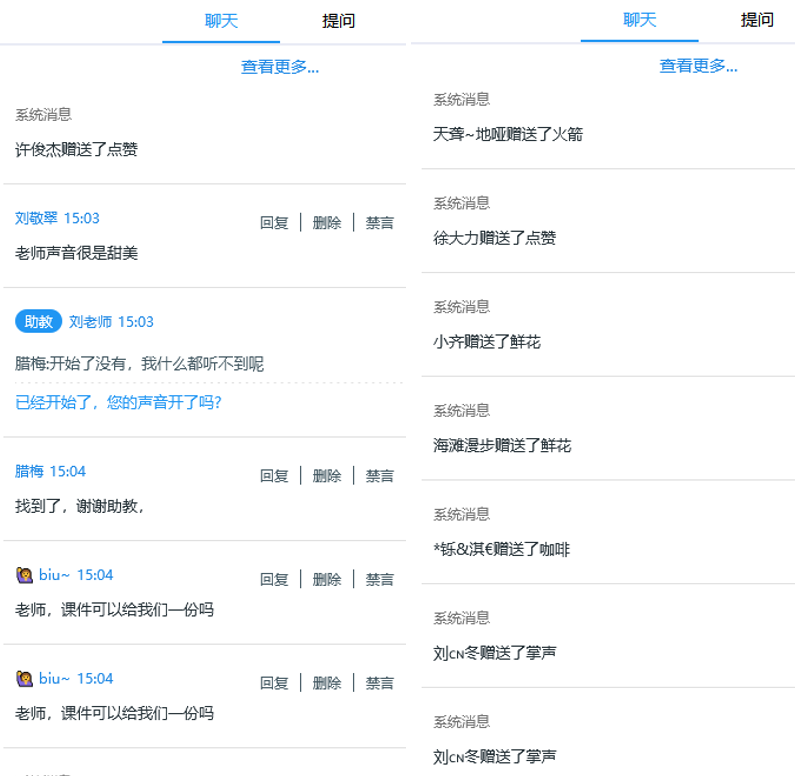This screenshot has width=795, height=776.
Task: Open 查看更多 in the right panel
Action: (698, 66)
